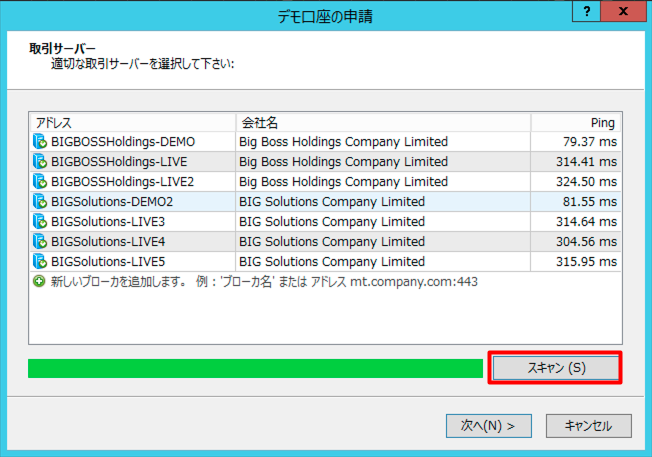Click the BIGSolutions-LIVE3 server icon
Image resolution: width=652 pixels, height=457 pixels.
click(x=40, y=222)
